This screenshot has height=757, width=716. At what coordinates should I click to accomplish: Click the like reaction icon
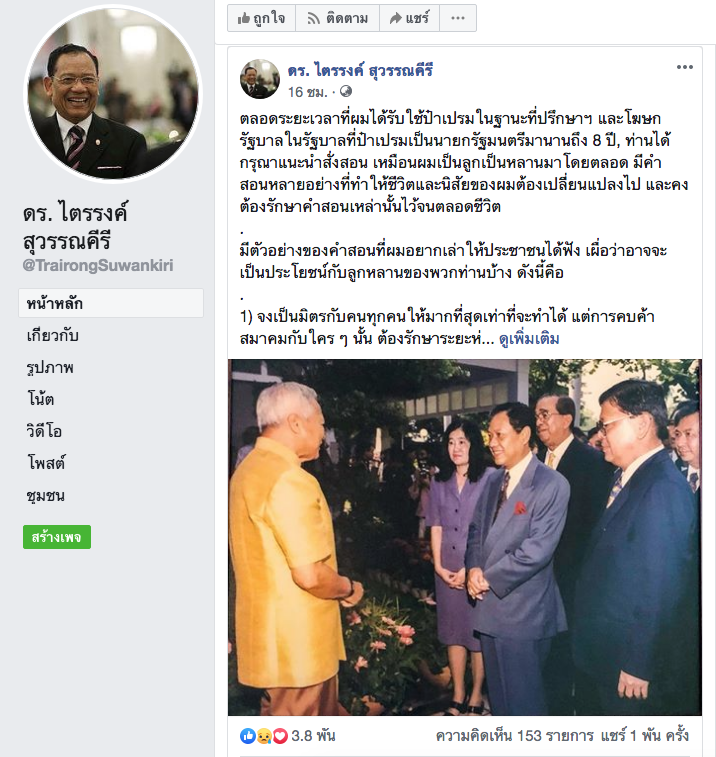click(x=248, y=735)
